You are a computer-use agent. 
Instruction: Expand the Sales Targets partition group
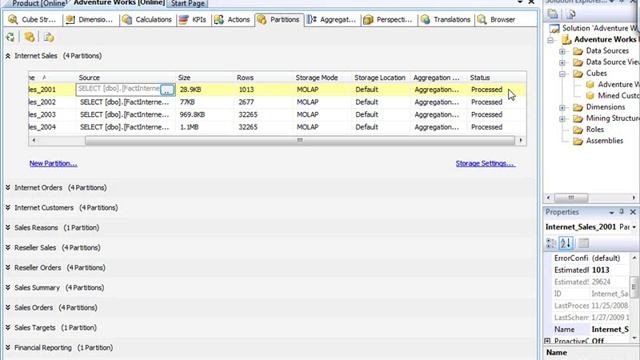[8, 327]
